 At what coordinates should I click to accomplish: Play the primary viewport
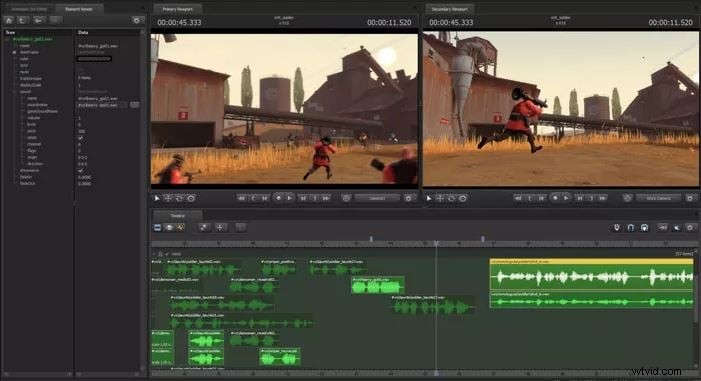coord(290,198)
